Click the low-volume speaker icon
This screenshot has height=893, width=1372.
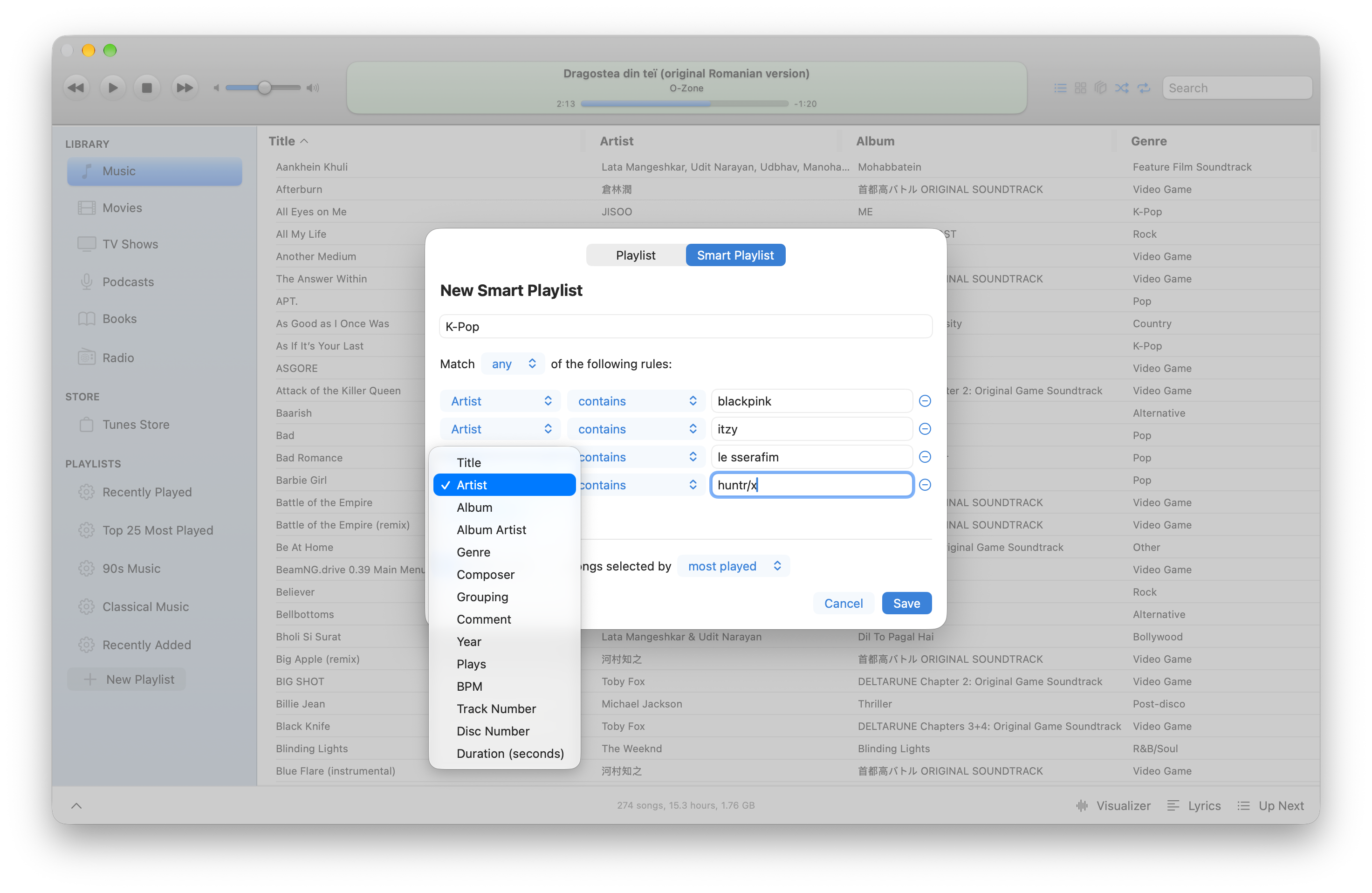coord(216,88)
